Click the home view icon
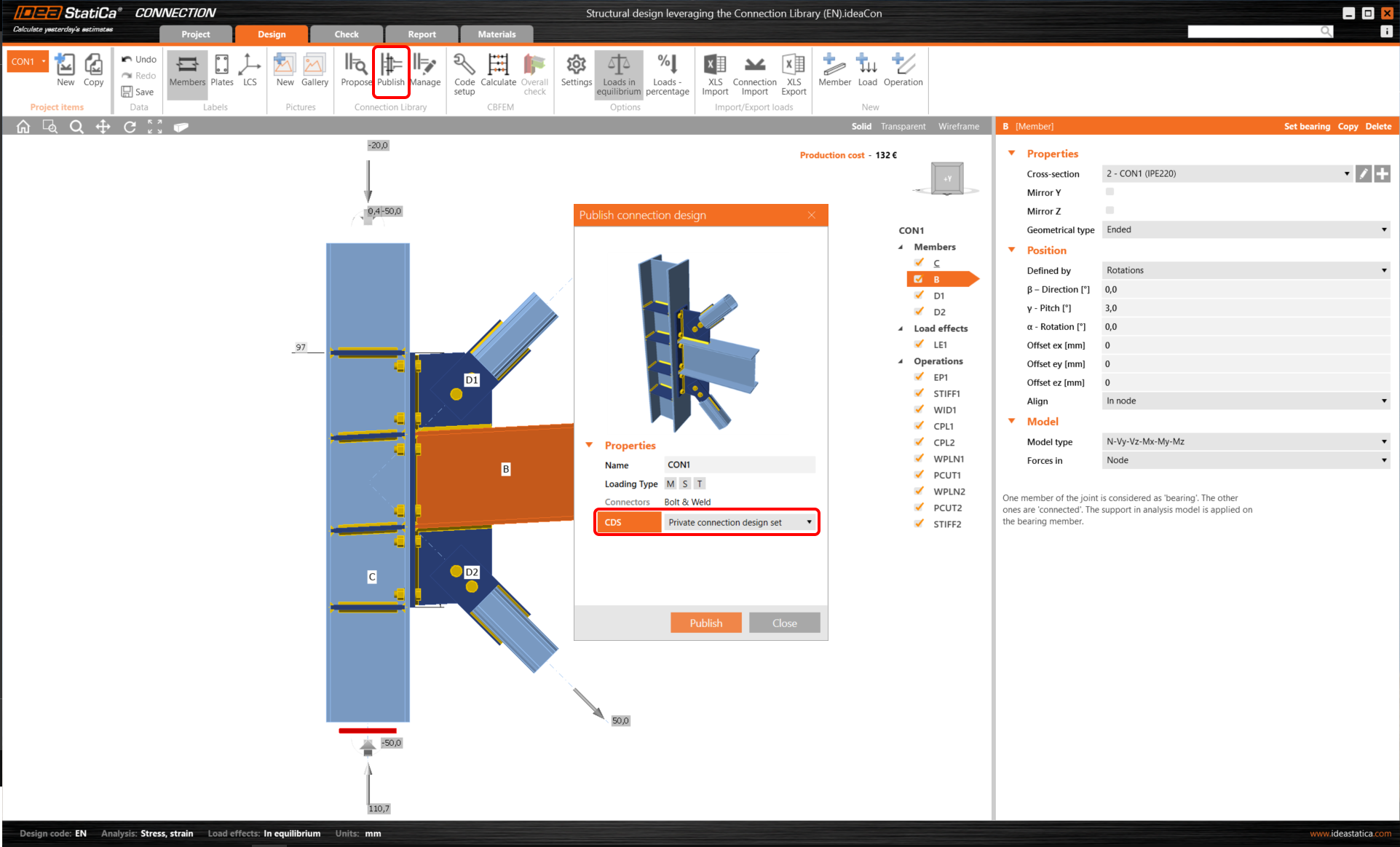The image size is (1400, 847). pyautogui.click(x=23, y=127)
